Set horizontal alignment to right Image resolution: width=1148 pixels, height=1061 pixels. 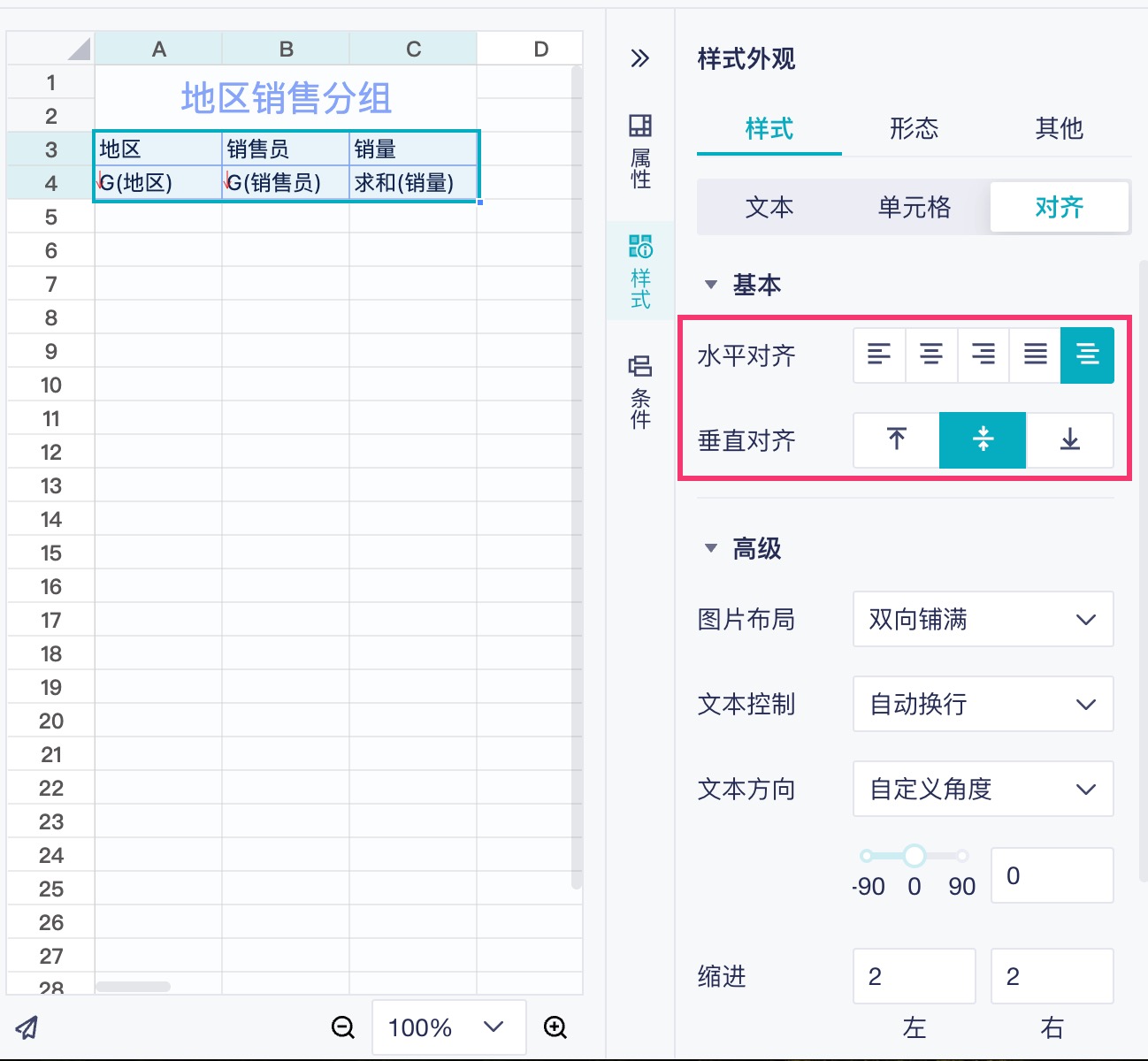(x=983, y=355)
